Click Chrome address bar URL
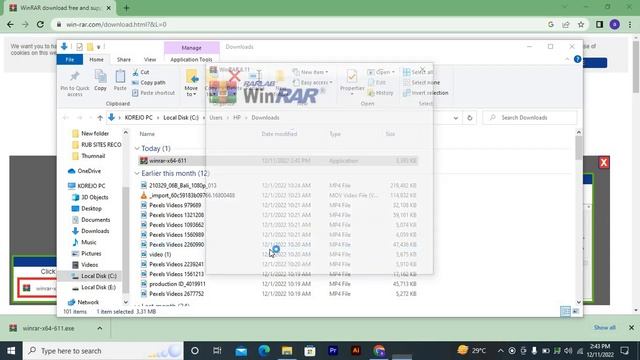 [x=116, y=24]
